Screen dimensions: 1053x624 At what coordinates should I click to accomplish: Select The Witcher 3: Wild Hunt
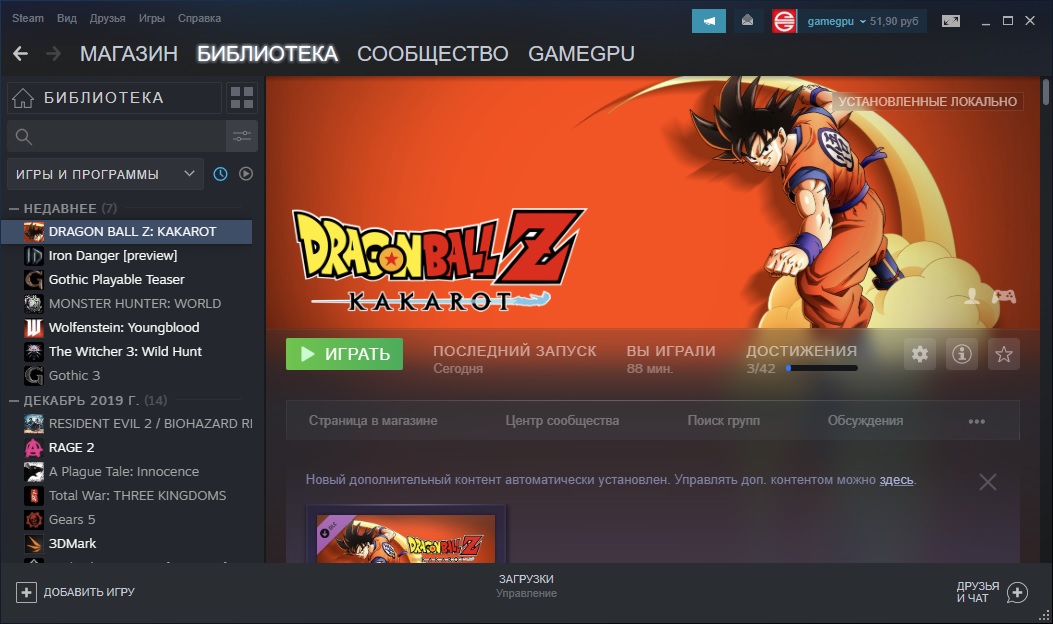(125, 351)
